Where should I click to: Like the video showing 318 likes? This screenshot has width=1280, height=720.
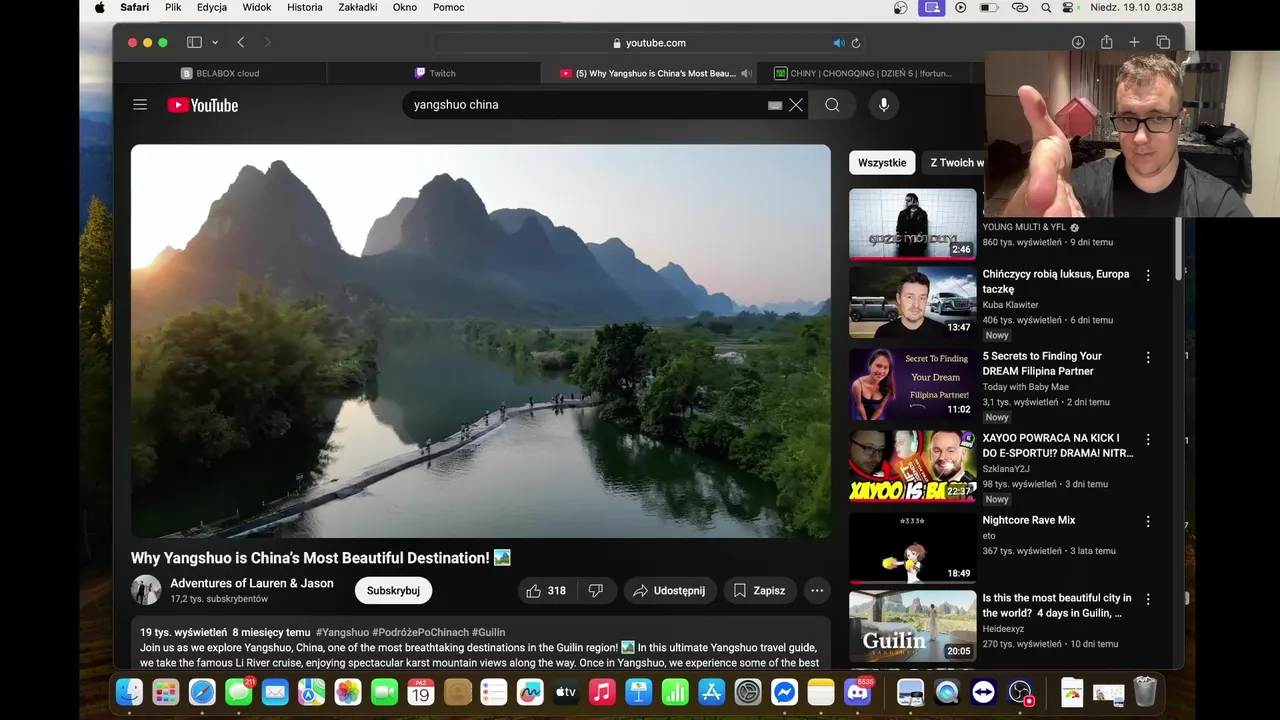546,591
